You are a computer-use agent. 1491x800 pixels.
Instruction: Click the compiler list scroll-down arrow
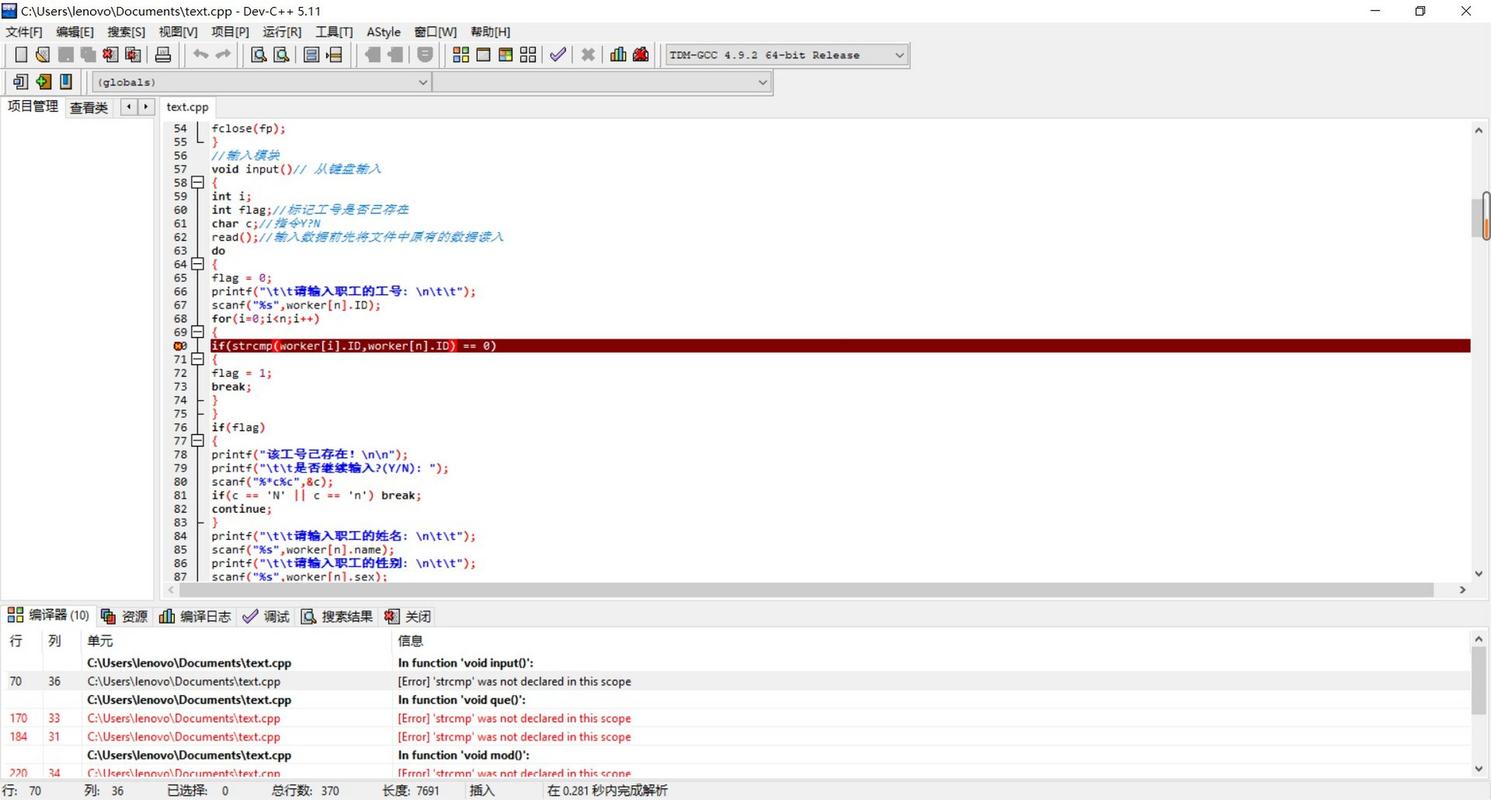coord(1479,769)
